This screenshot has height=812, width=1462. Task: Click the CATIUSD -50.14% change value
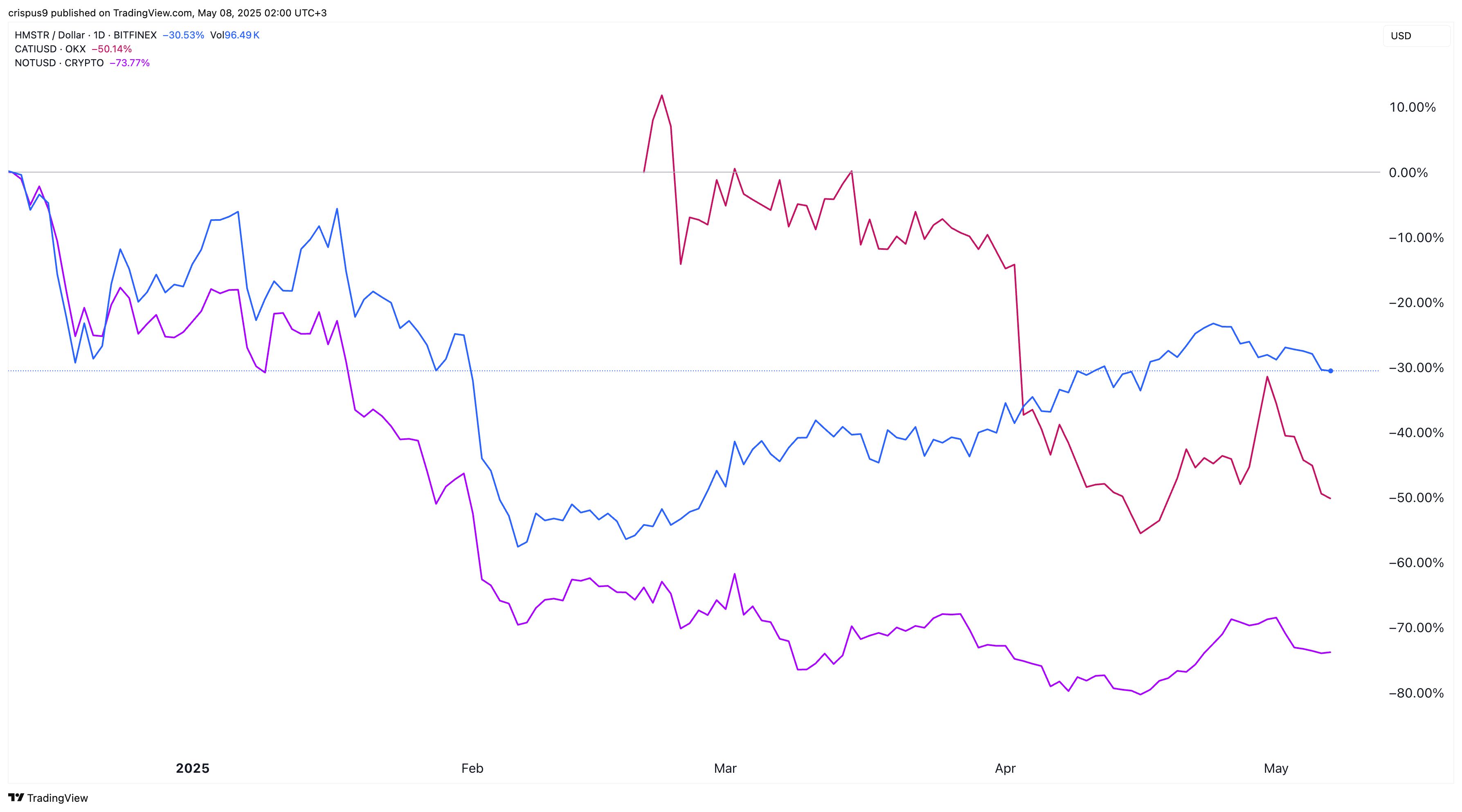tap(112, 49)
